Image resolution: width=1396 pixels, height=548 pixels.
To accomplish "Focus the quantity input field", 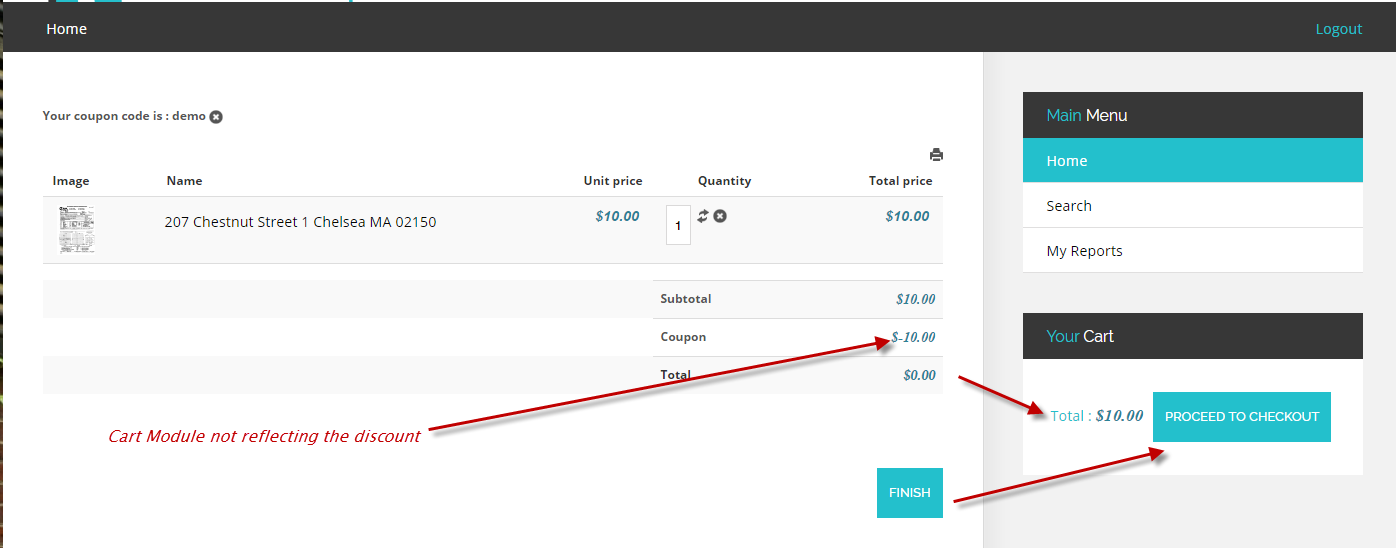I will 678,226.
